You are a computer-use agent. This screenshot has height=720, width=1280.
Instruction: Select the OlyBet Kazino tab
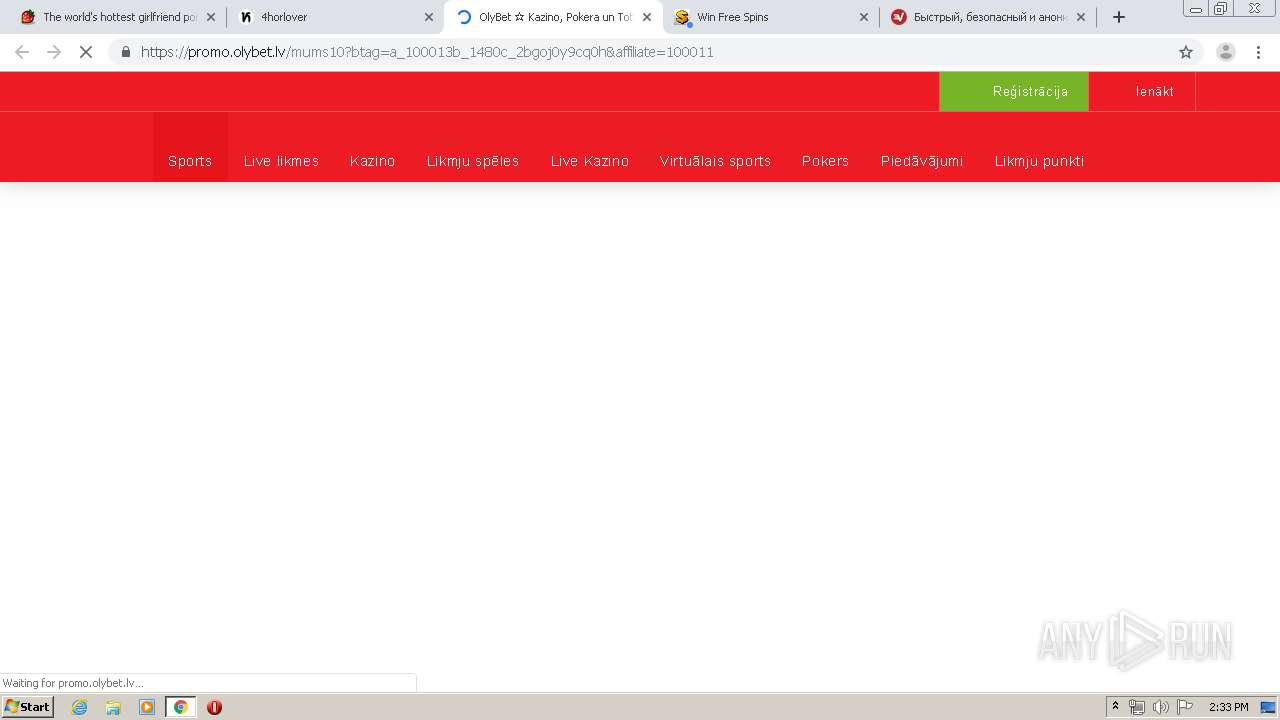click(x=552, y=17)
